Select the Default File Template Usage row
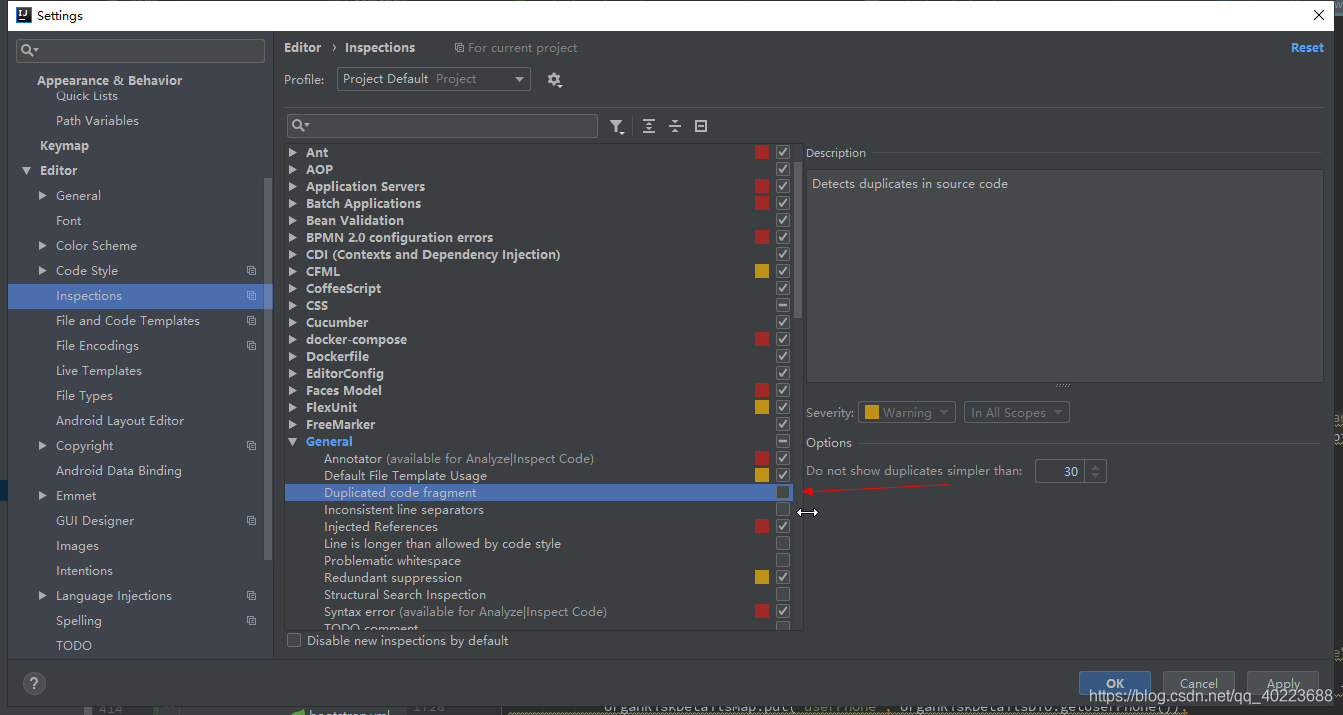Viewport: 1343px width, 715px height. [537, 475]
